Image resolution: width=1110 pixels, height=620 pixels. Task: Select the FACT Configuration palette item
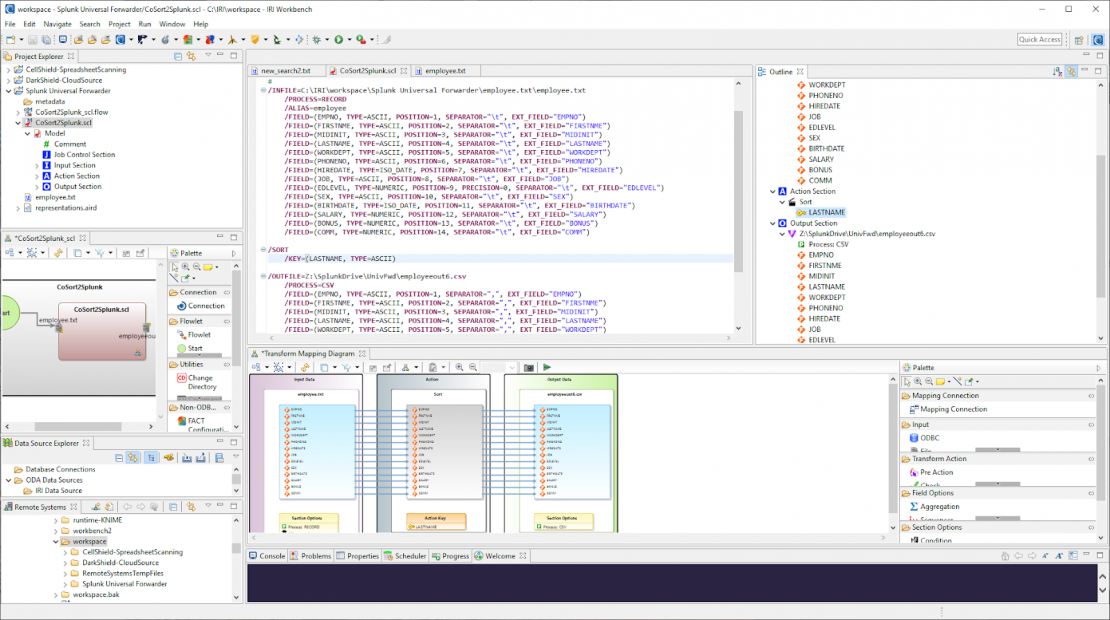point(202,425)
